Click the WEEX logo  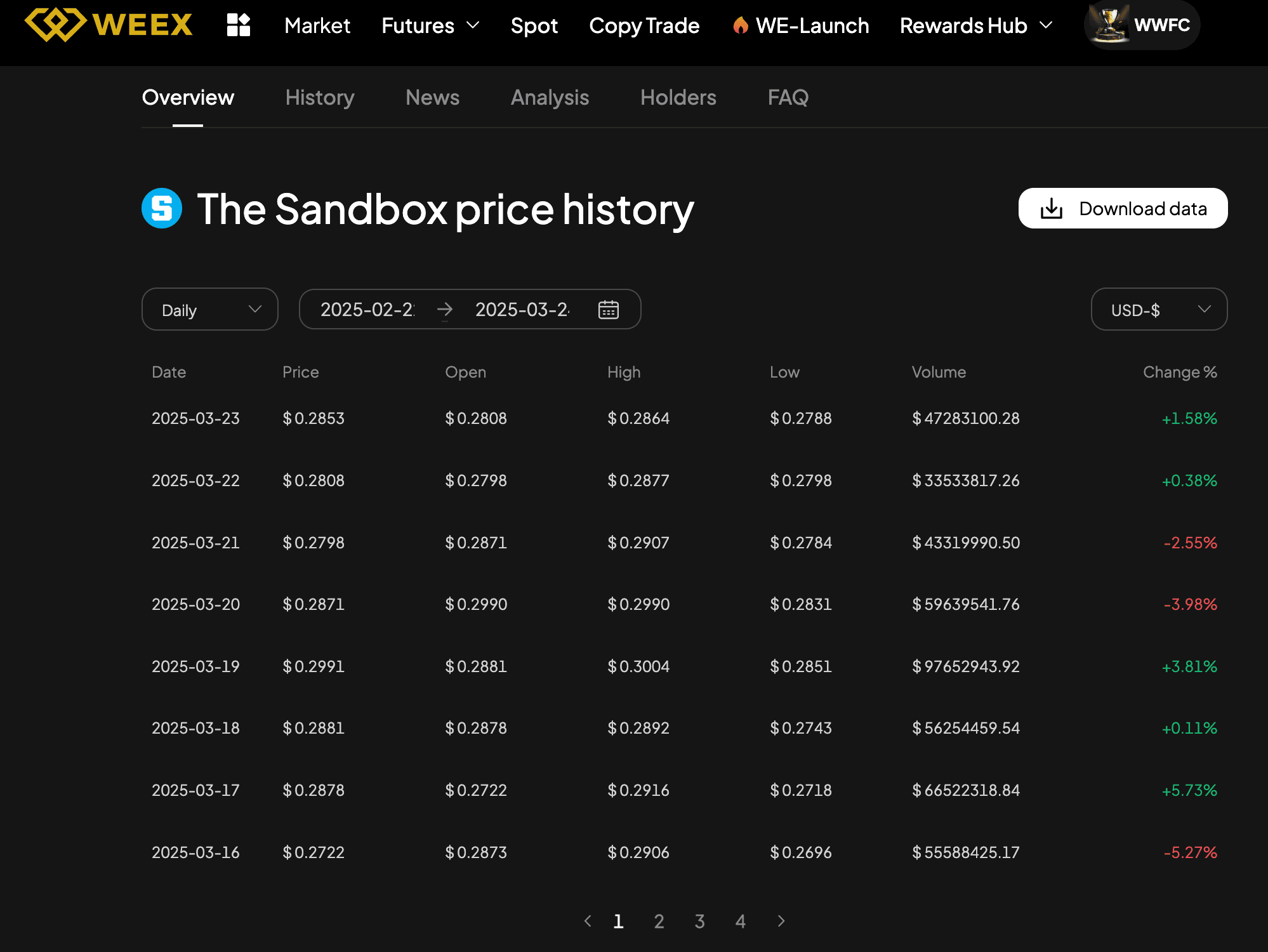(108, 24)
